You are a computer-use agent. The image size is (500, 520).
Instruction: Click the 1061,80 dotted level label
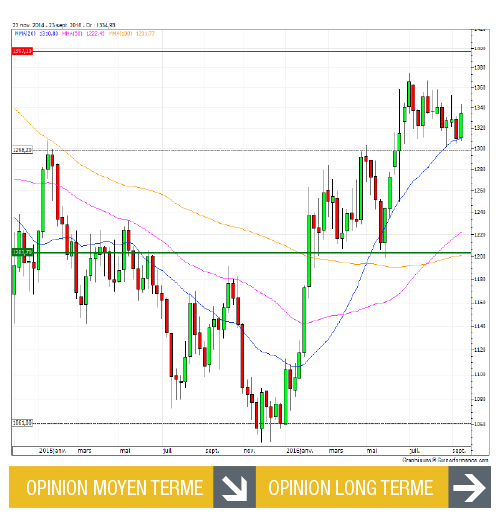tap(22, 423)
